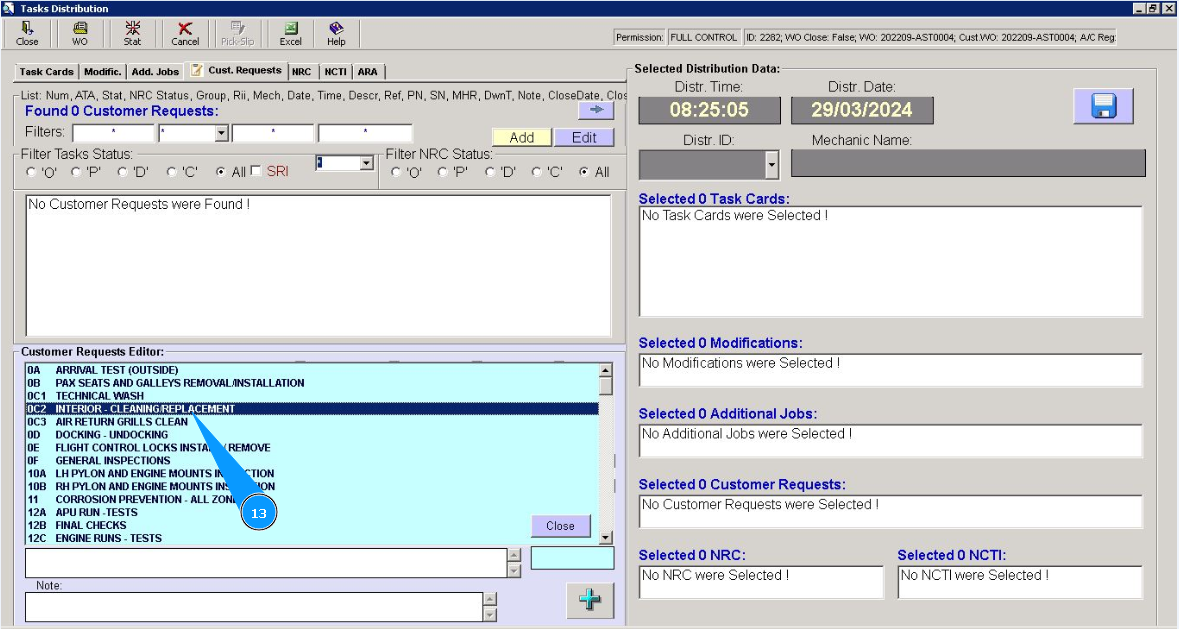Click the third Filters input field
Viewport: 1179px width, 629px height.
(273, 134)
